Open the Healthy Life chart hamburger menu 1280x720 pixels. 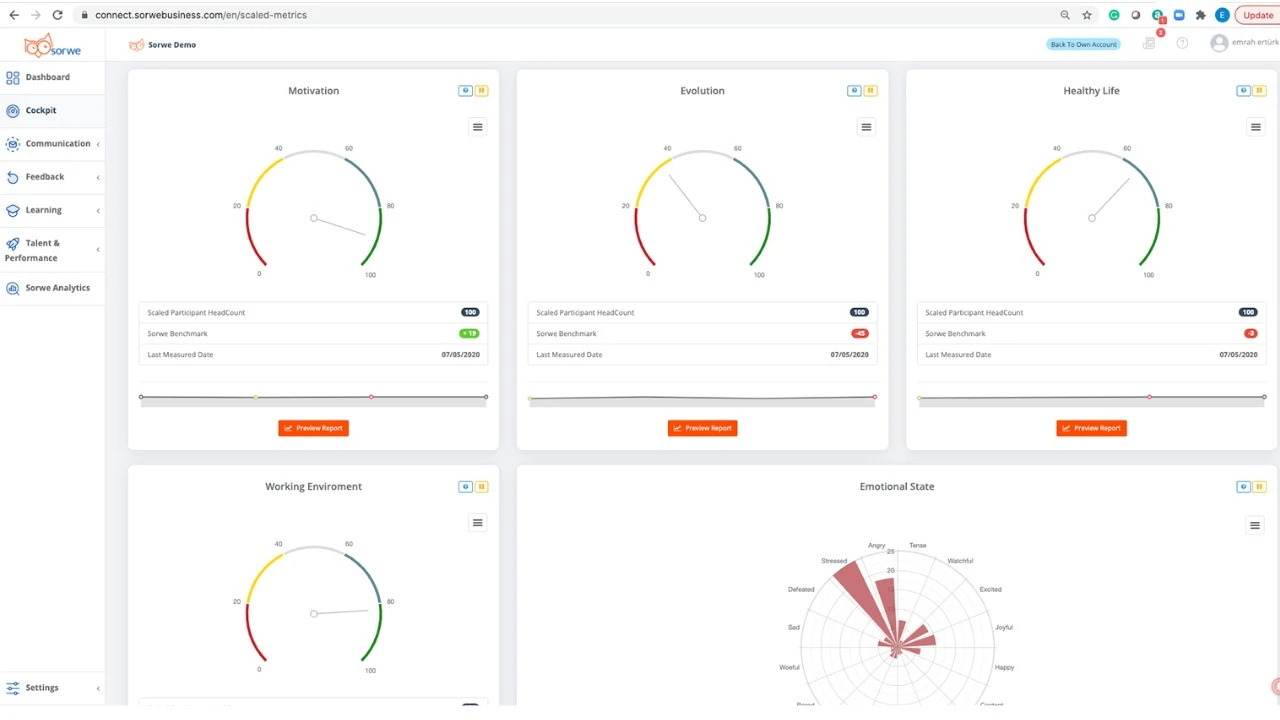point(1256,127)
